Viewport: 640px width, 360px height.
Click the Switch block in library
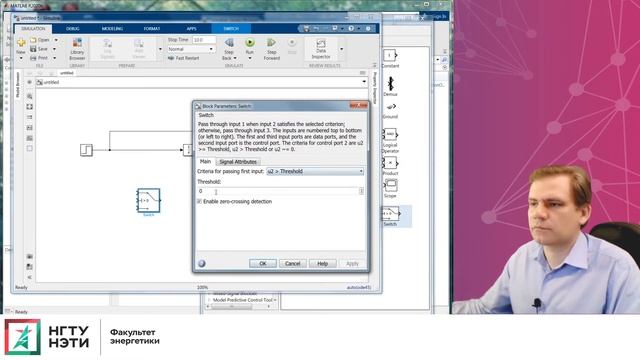(390, 213)
